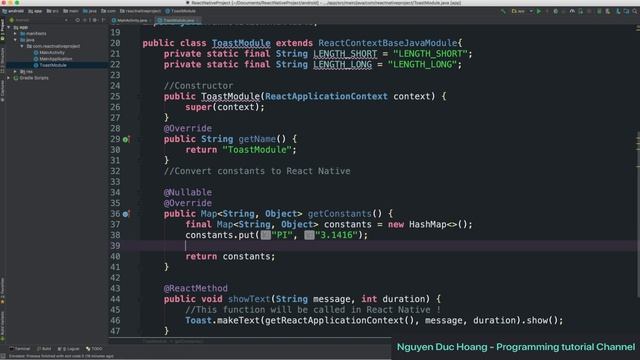Image resolution: width=640 pixels, height=360 pixels.
Task: Click the Make Project hammer icon
Action: click(503, 11)
